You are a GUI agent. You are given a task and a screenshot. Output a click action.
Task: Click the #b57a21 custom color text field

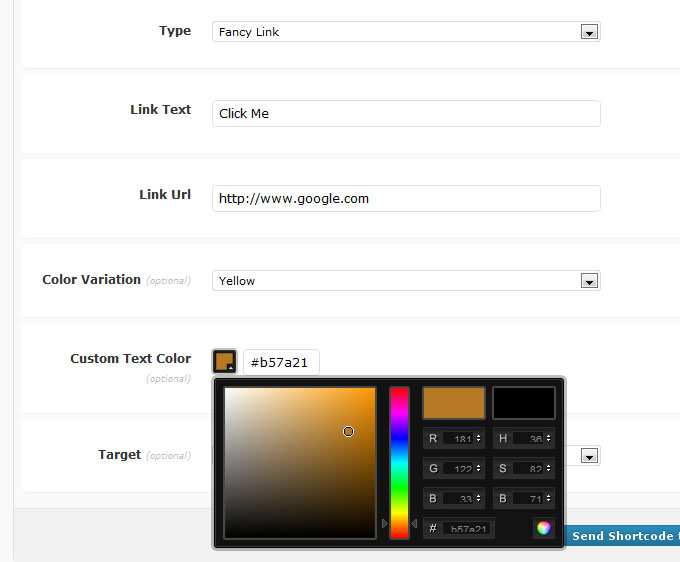point(281,362)
